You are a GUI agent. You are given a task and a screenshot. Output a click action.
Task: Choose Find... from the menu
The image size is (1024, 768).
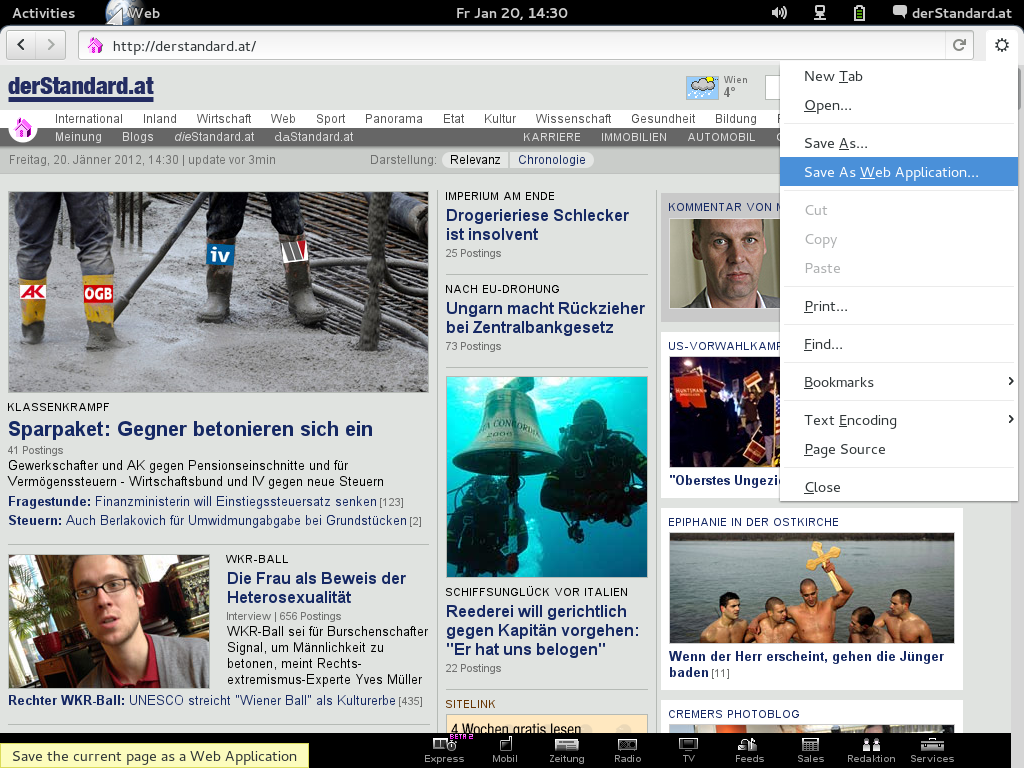899,344
